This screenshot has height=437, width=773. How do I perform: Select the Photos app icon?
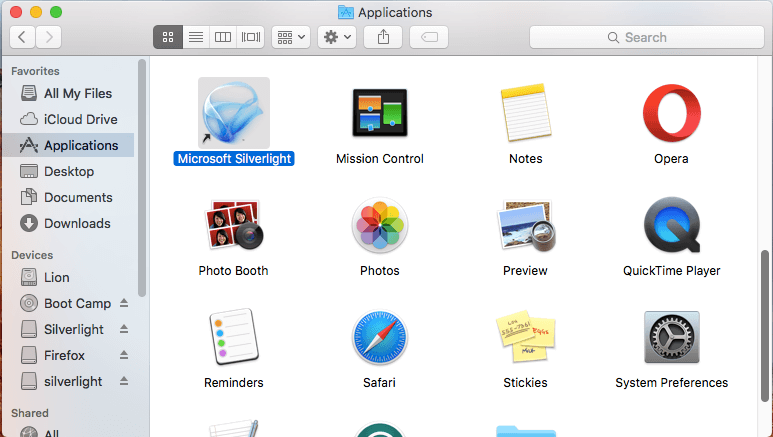[x=380, y=225]
